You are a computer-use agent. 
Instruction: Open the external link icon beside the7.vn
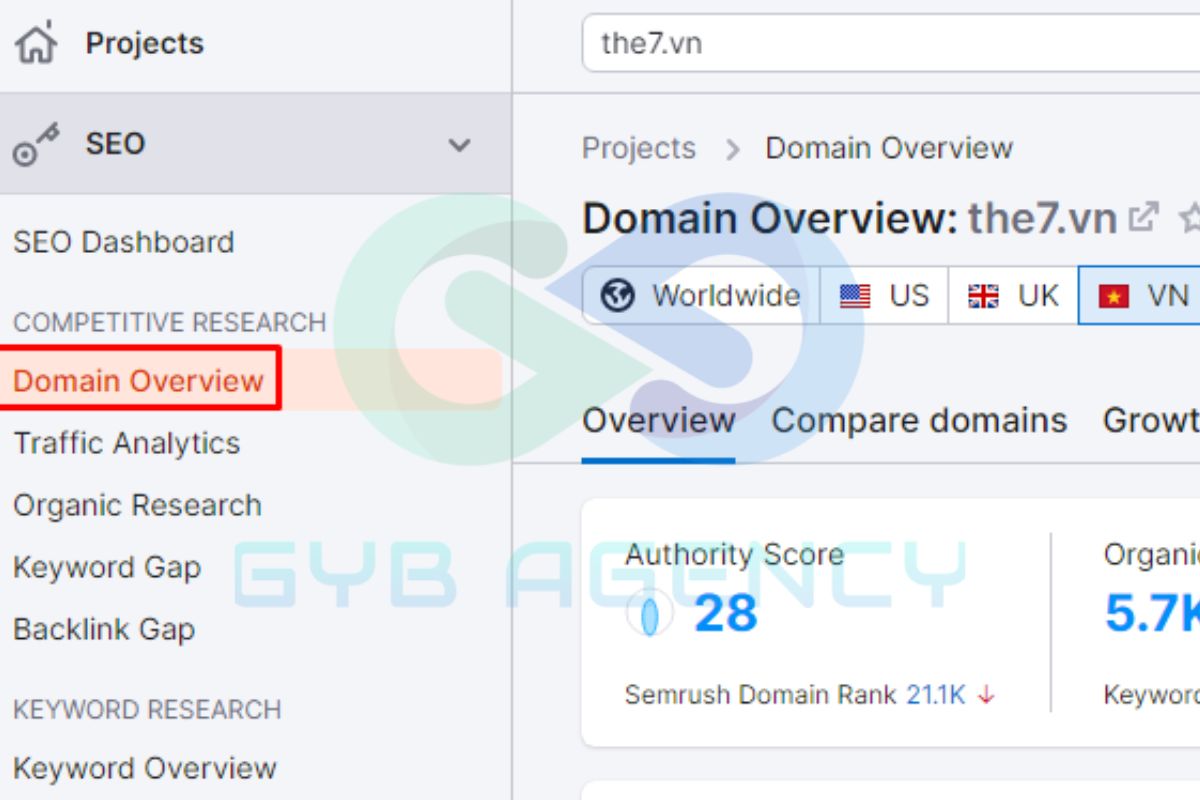1143,217
